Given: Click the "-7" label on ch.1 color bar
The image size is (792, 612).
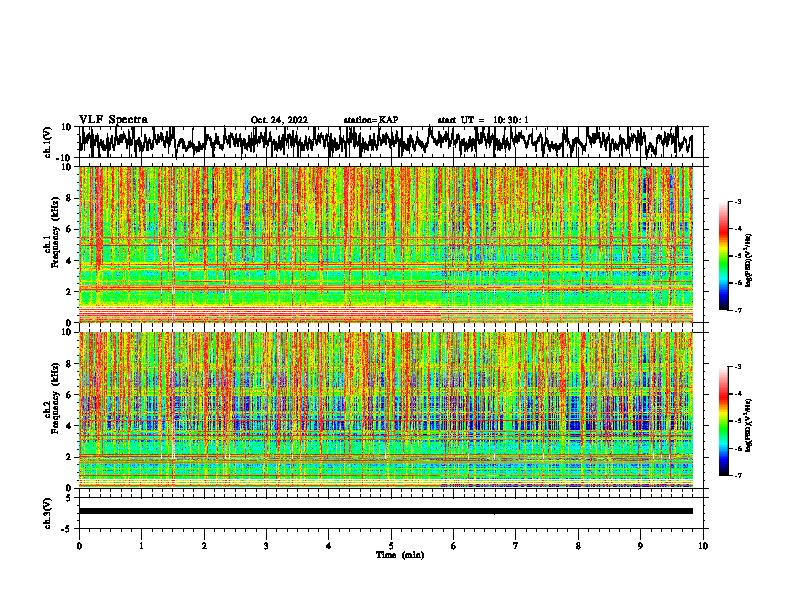Looking at the screenshot, I should (737, 310).
